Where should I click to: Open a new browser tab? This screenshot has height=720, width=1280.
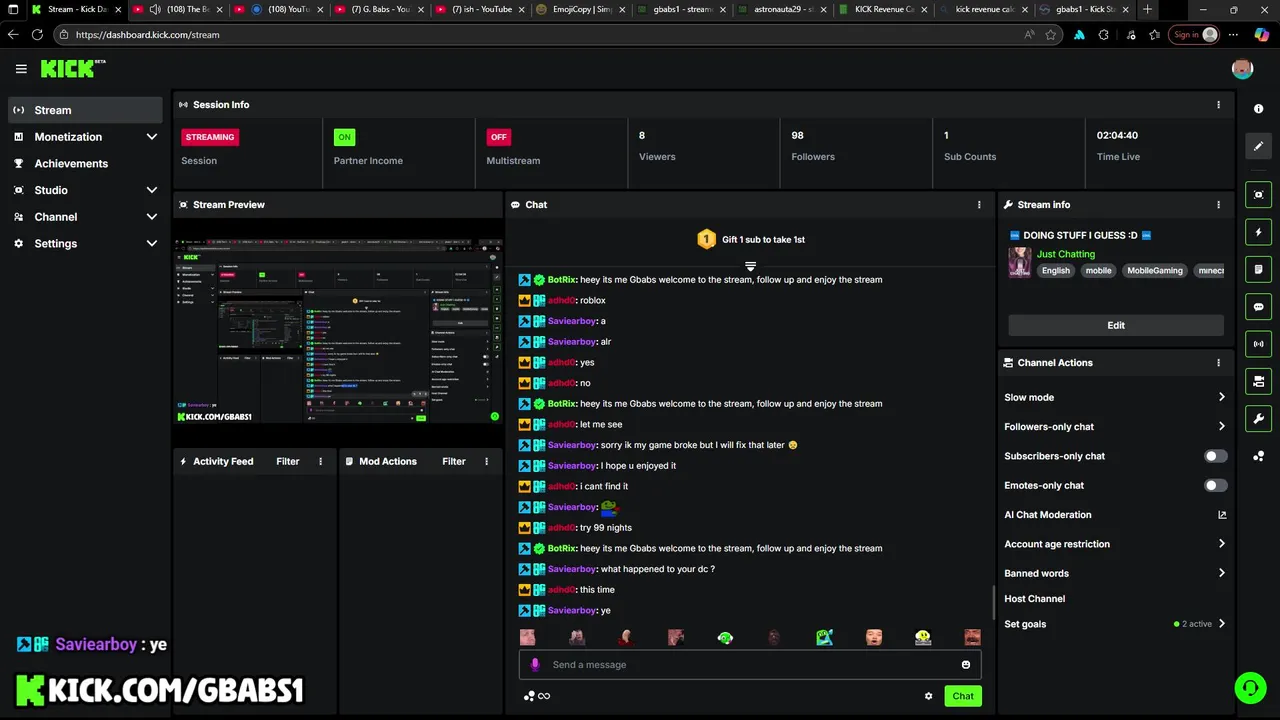click(1147, 10)
